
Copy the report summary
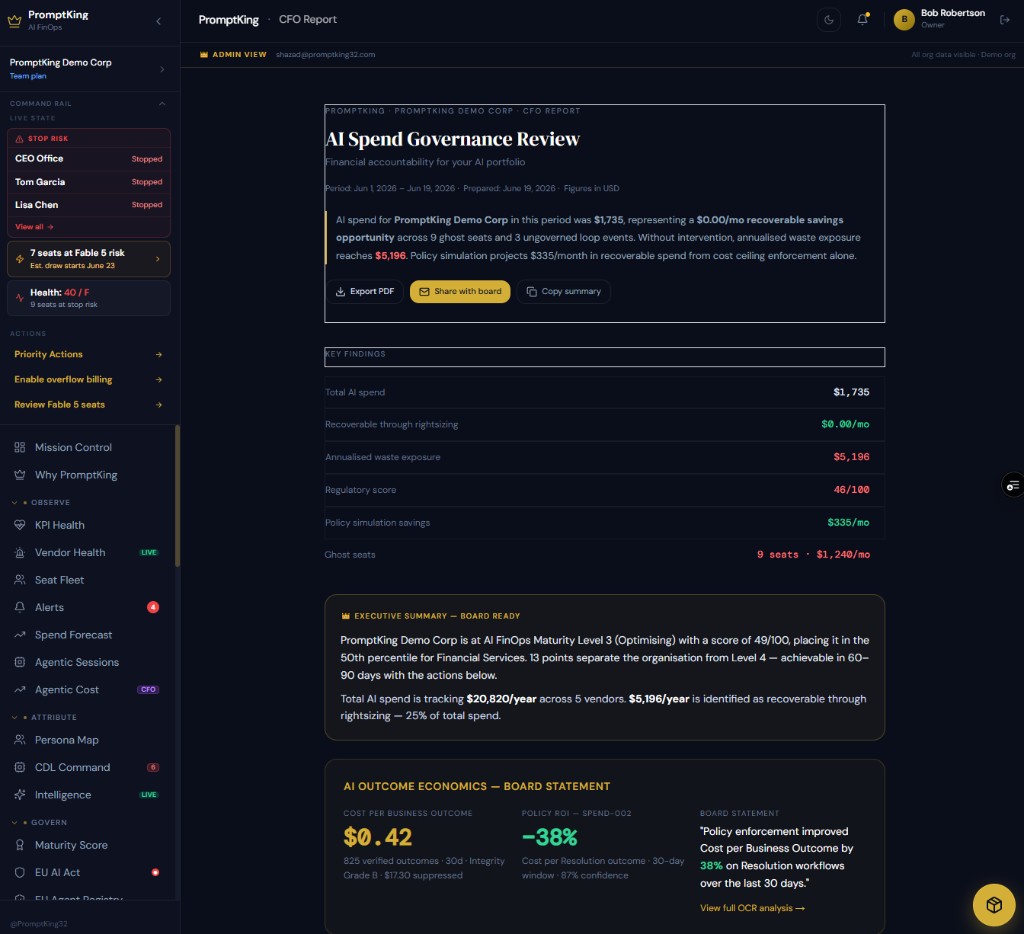coord(564,291)
